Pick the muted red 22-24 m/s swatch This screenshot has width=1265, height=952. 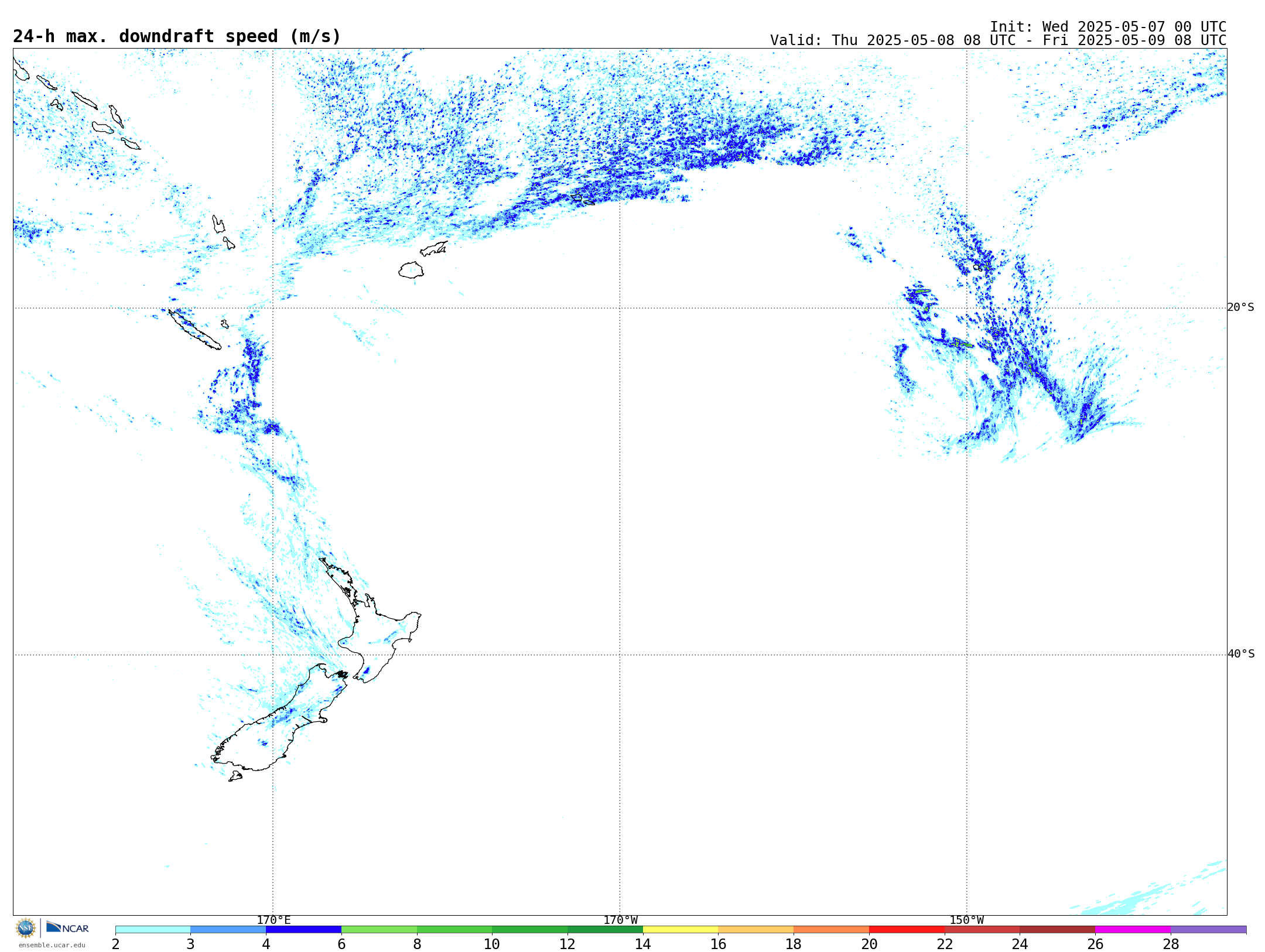[x=982, y=930]
